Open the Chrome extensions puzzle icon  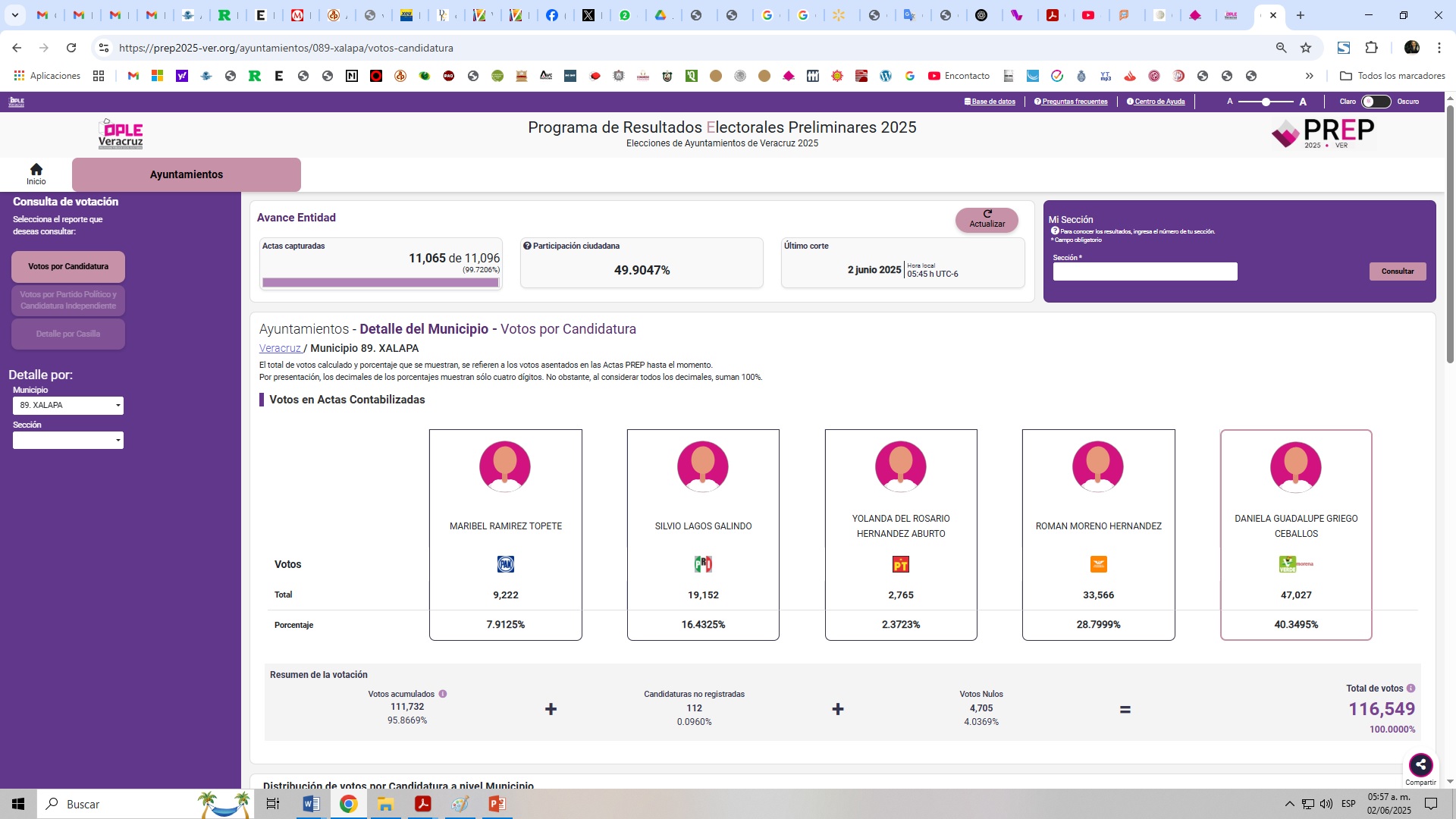click(1371, 48)
